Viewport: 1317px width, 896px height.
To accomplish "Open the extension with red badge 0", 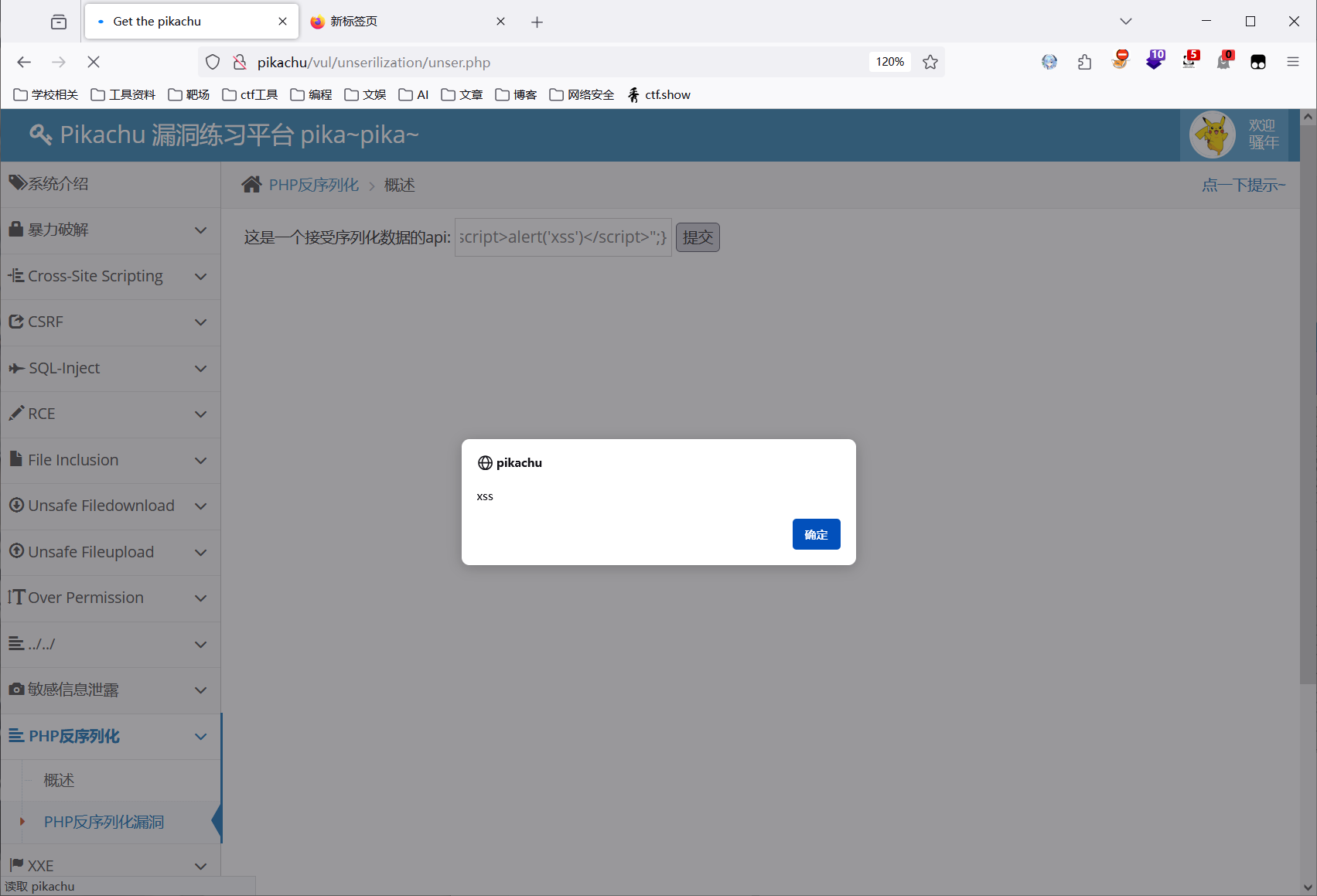I will point(1224,60).
